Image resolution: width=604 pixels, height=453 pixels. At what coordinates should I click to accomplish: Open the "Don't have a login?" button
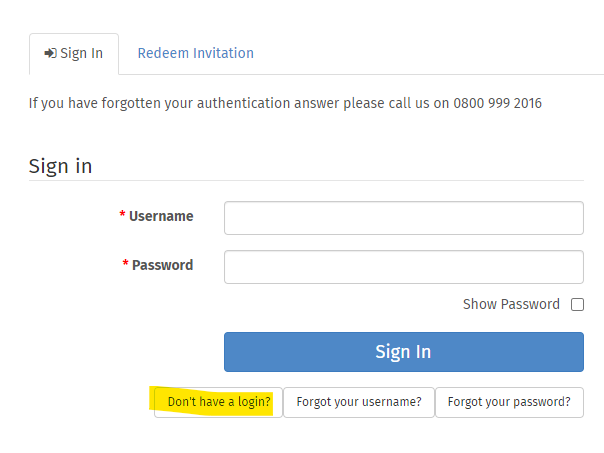218,403
